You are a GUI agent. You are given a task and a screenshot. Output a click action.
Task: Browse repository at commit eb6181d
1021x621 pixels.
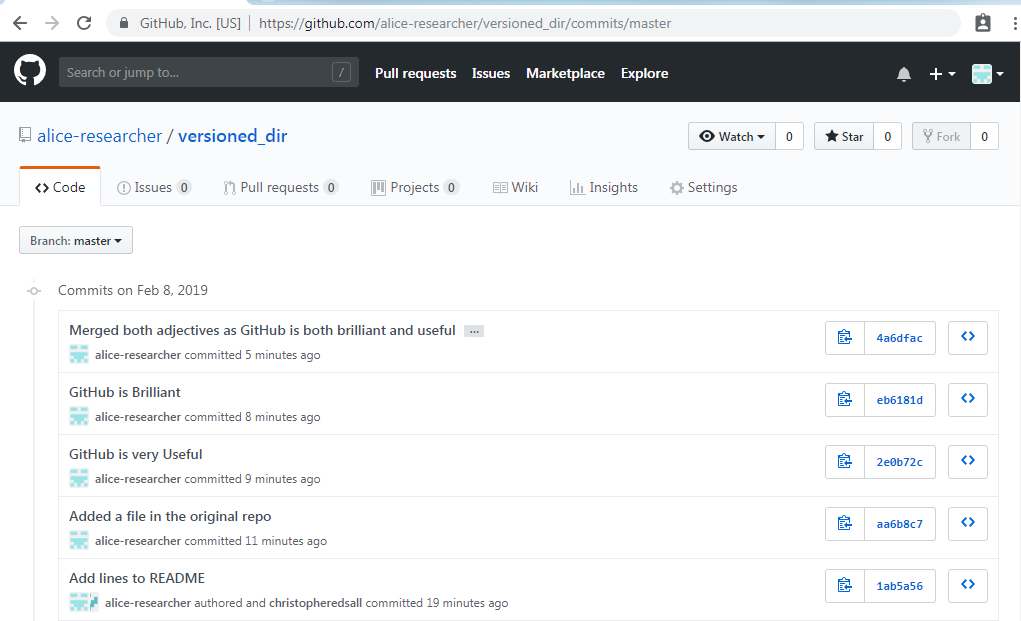click(x=968, y=399)
